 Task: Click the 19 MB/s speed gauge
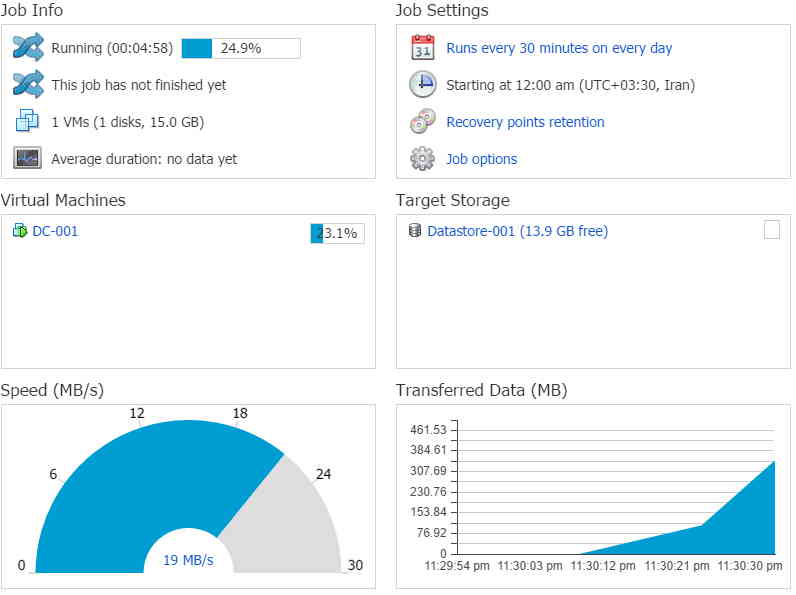188,497
